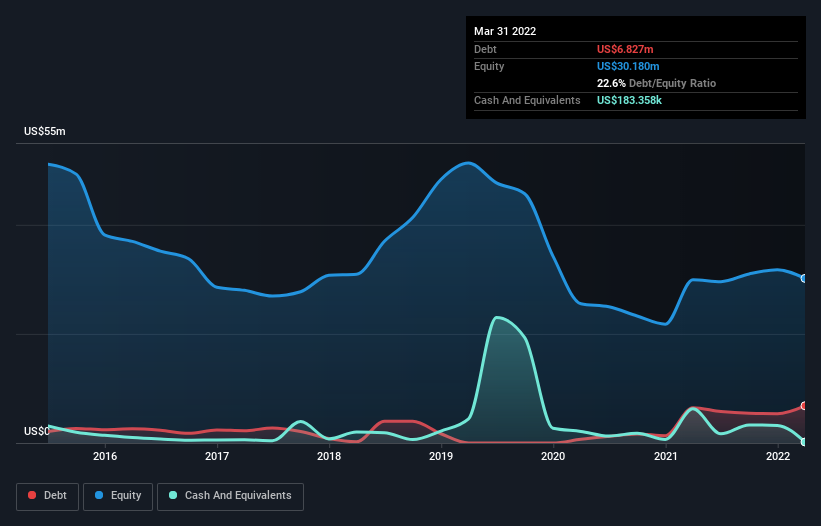The image size is (821, 526).
Task: Select the teal Cash endpoint marker
Action: [x=804, y=442]
